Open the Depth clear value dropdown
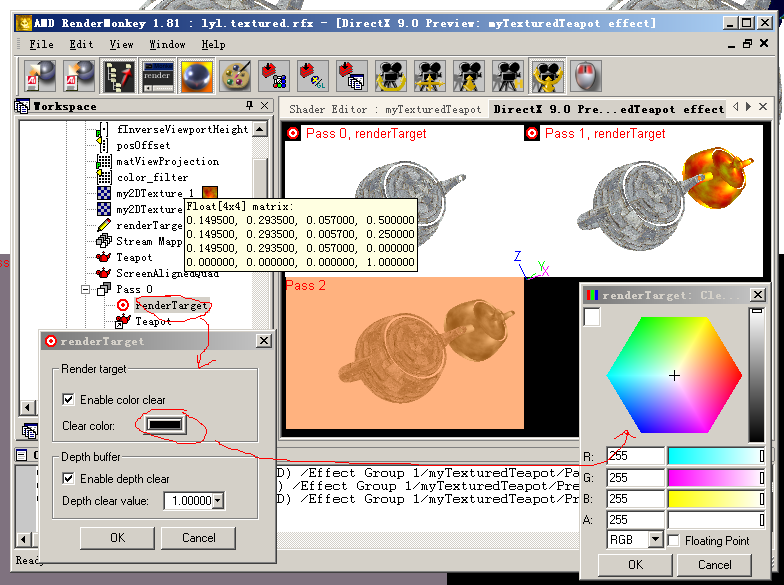The image size is (784, 585). tap(218, 500)
